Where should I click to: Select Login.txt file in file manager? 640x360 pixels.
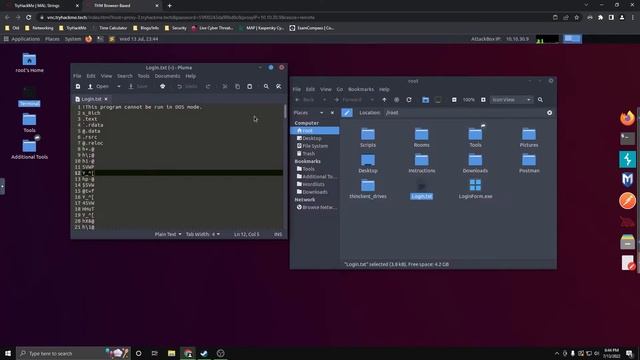pyautogui.click(x=421, y=189)
